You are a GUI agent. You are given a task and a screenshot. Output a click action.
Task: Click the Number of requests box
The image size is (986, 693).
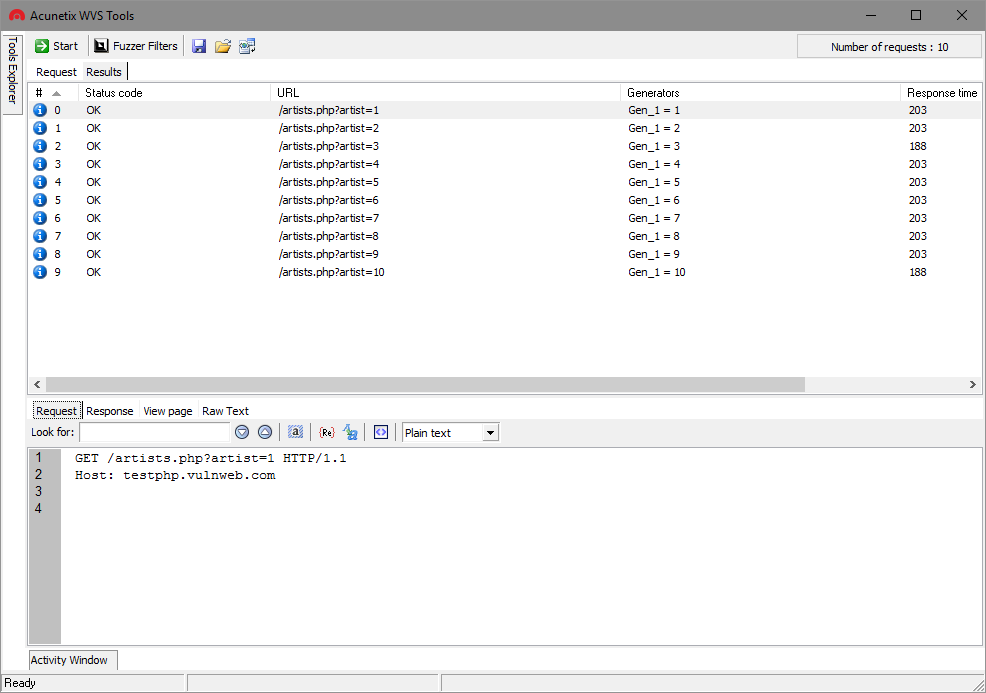(x=889, y=47)
